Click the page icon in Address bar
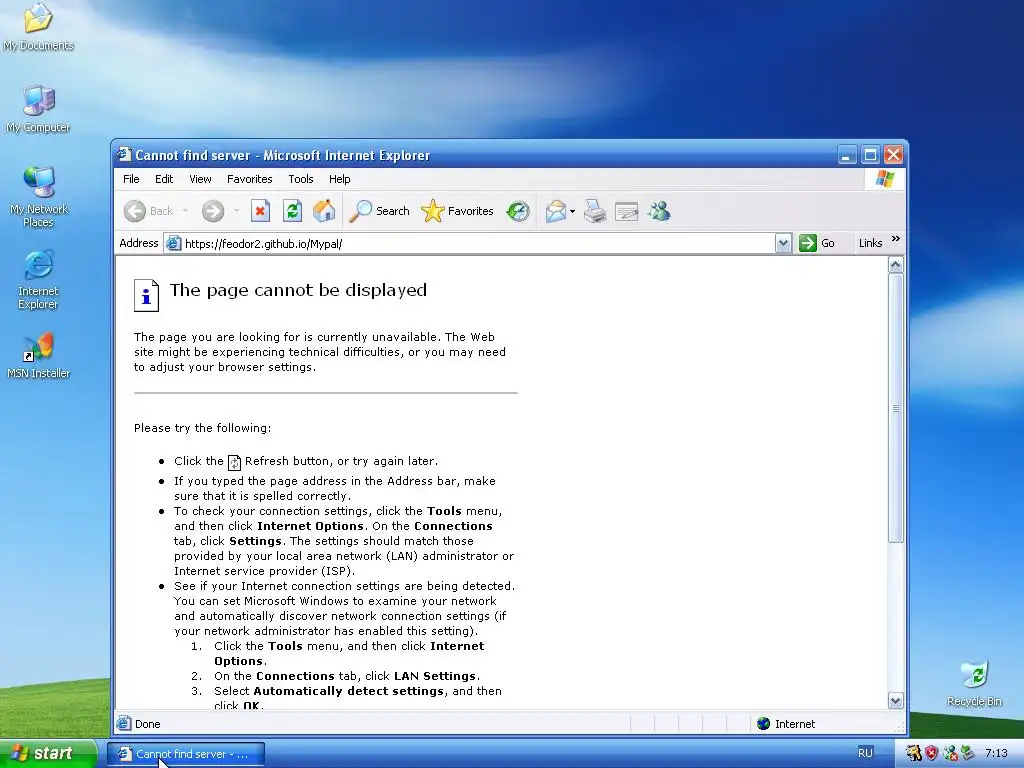 point(173,244)
